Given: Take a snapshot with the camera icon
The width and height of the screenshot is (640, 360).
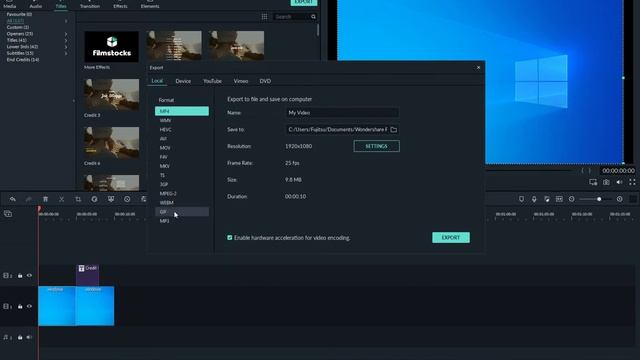Looking at the screenshot, I should tap(606, 182).
